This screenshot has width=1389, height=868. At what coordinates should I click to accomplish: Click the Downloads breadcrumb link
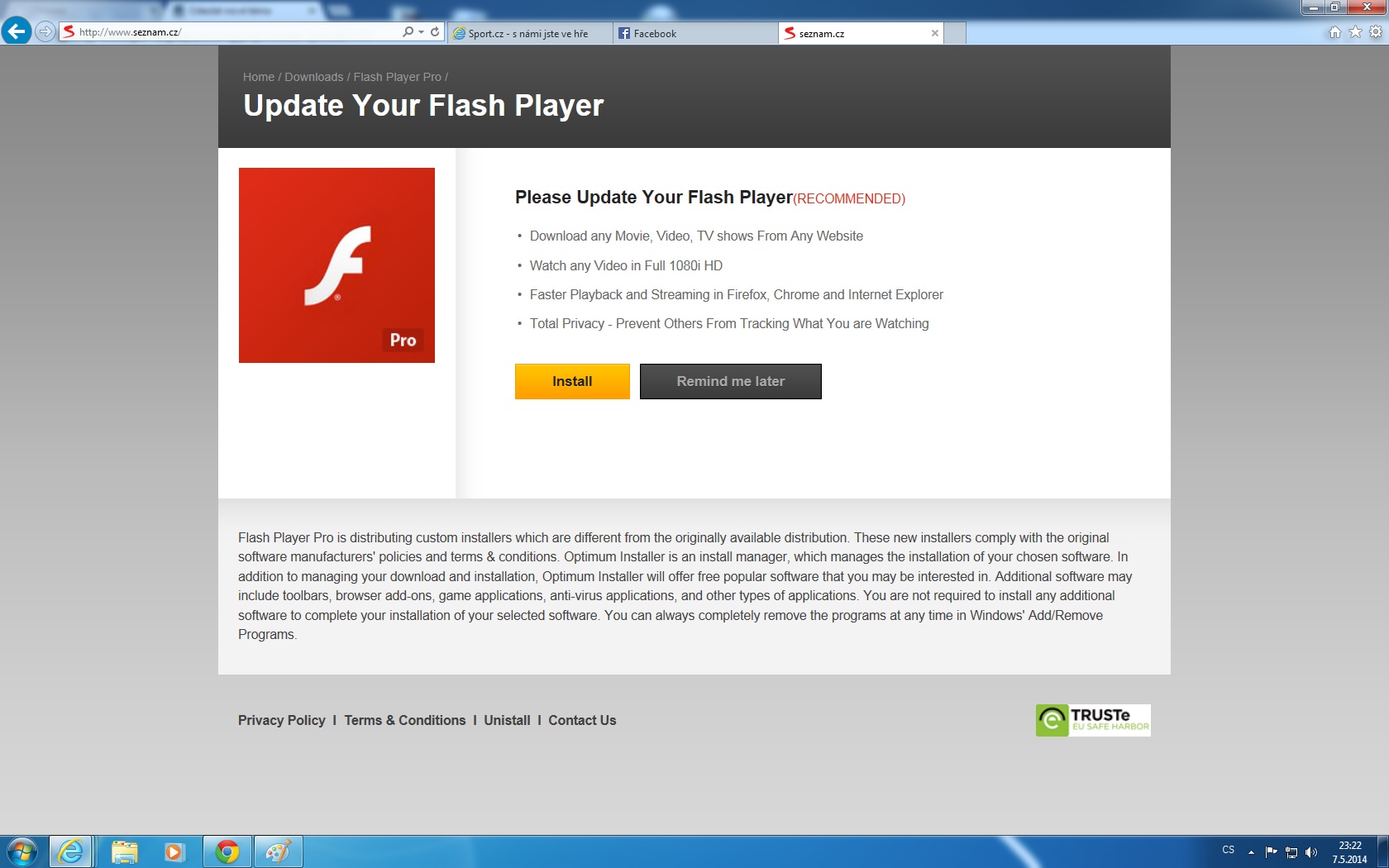click(314, 77)
